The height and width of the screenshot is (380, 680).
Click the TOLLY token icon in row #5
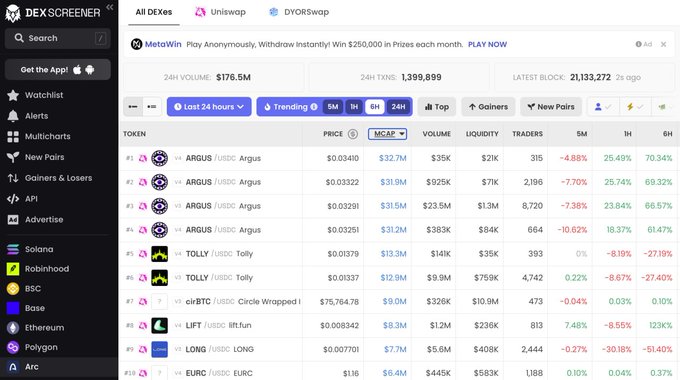pos(160,254)
